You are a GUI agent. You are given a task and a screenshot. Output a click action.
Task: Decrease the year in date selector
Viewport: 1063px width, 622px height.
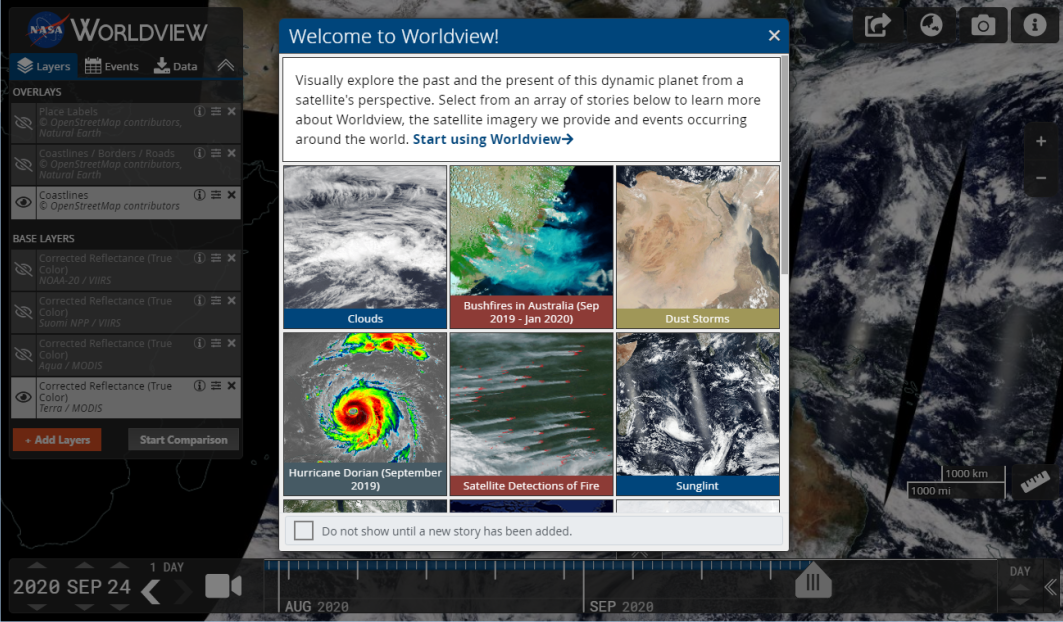pos(37,606)
